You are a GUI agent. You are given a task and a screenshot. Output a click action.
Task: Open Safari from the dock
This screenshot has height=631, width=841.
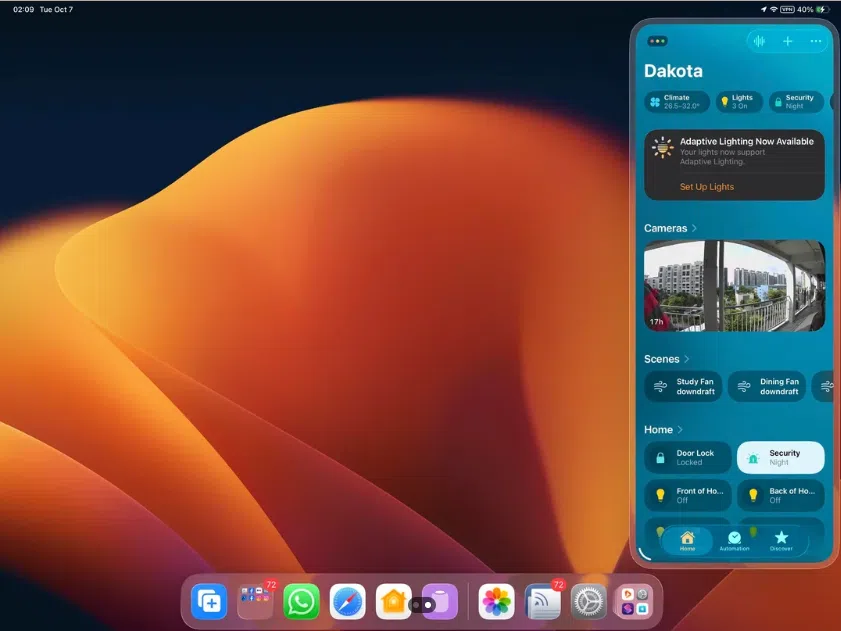click(x=347, y=601)
